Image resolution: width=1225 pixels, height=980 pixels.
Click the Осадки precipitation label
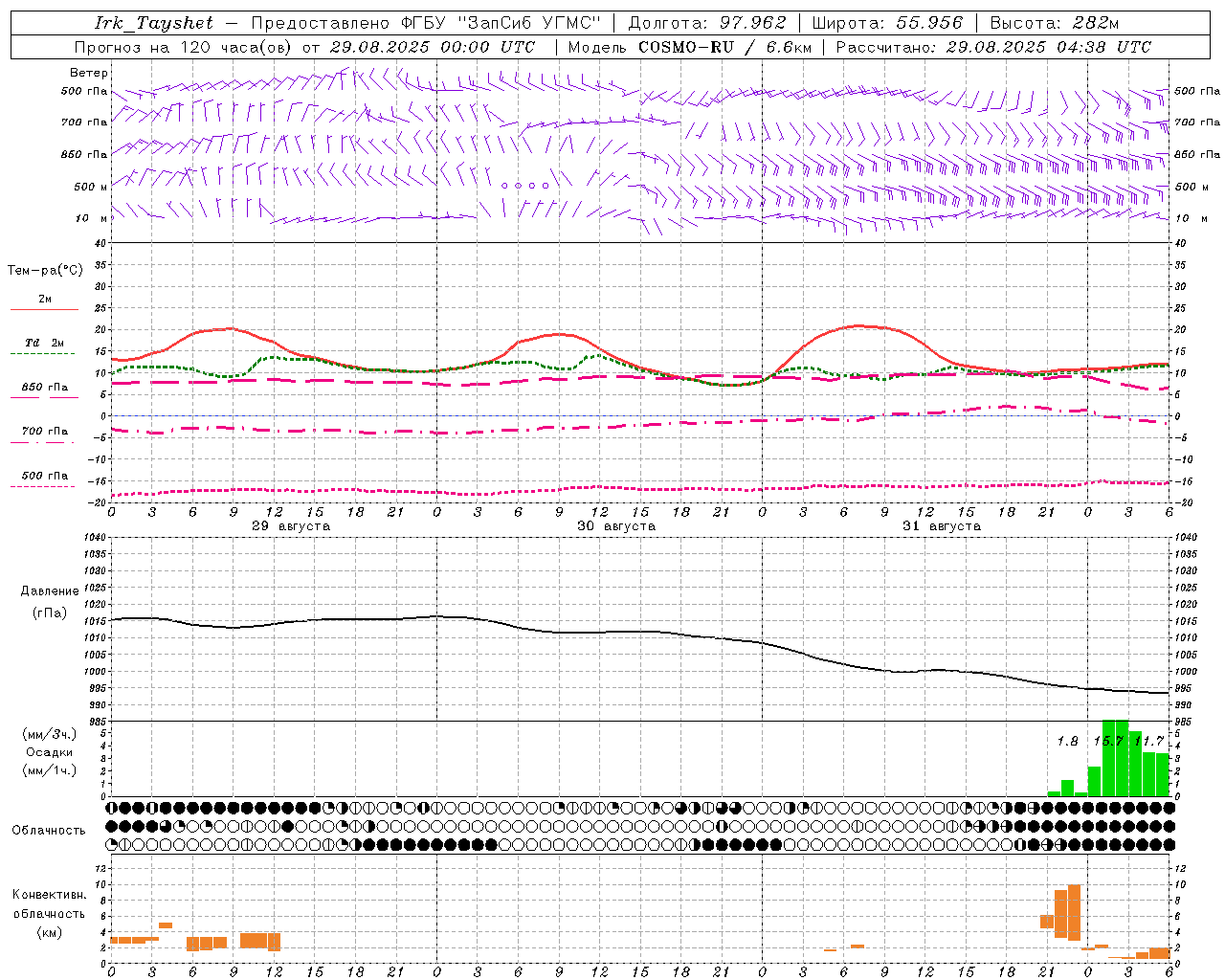click(x=50, y=752)
